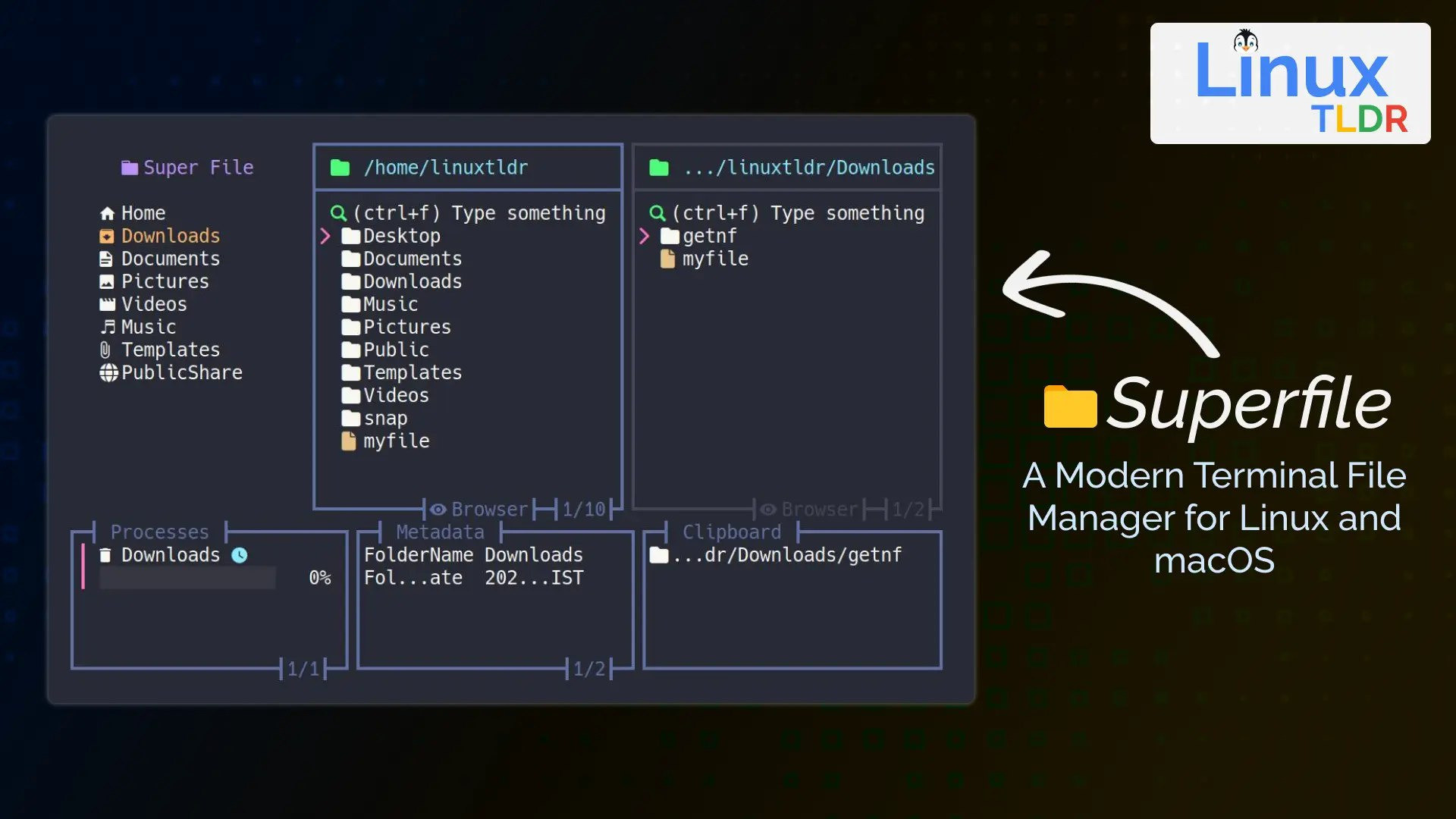Image resolution: width=1456 pixels, height=819 pixels.
Task: Click the Music note icon in the sidebar
Action: click(108, 327)
